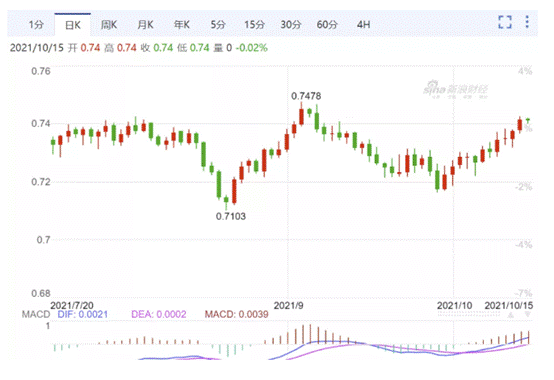Open the 5分 interval tab

pos(218,25)
